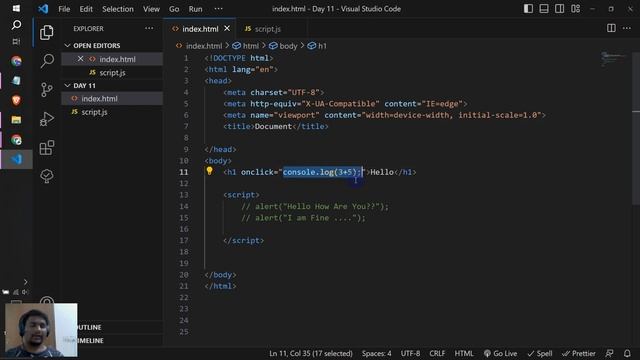Click the selected console.log(3+5); text
This screenshot has height=360, width=640.
click(x=322, y=172)
